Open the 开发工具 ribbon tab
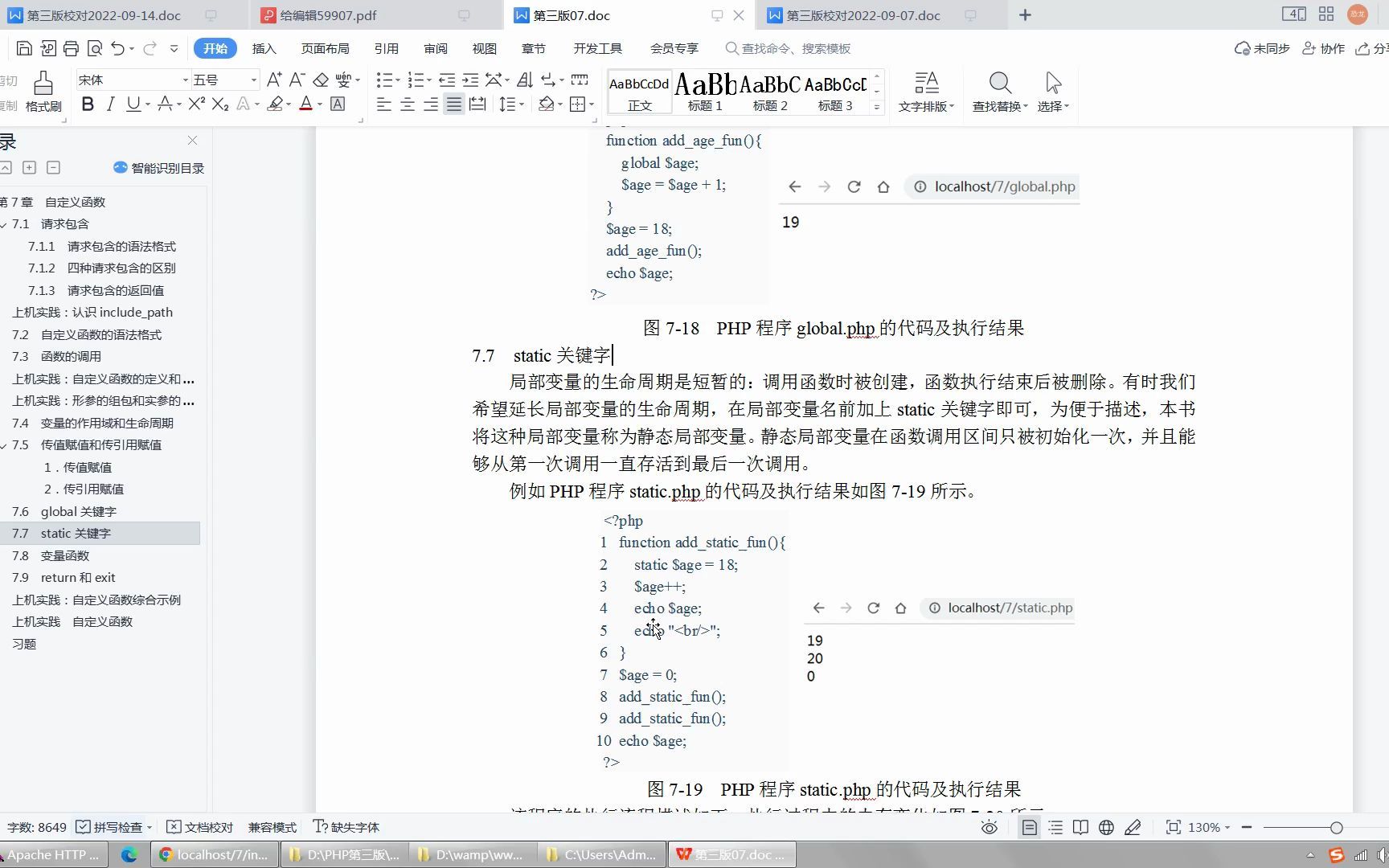Image resolution: width=1389 pixels, height=868 pixels. click(x=597, y=48)
